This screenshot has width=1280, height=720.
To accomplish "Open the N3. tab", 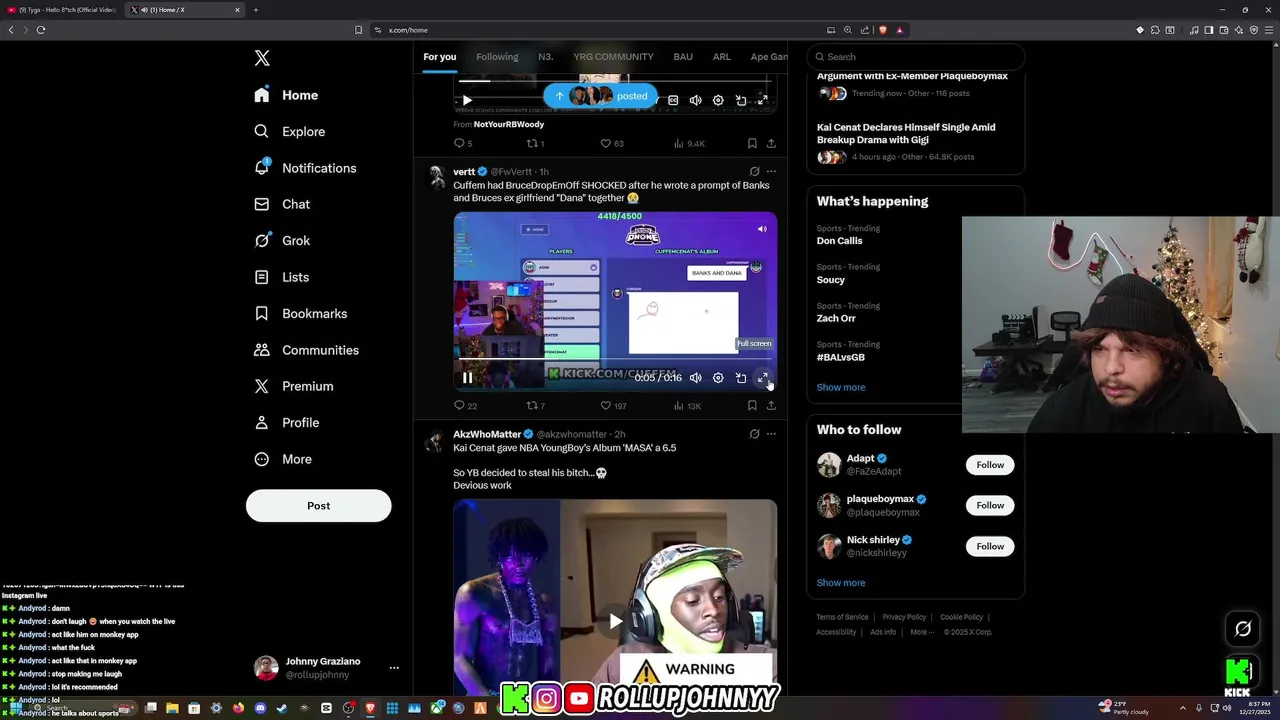I will click(x=546, y=57).
